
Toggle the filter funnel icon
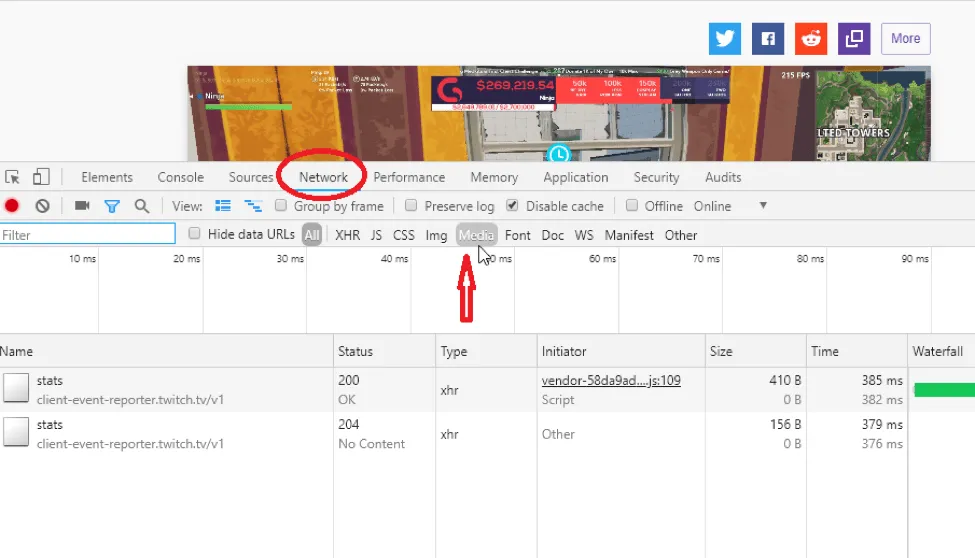[x=112, y=206]
